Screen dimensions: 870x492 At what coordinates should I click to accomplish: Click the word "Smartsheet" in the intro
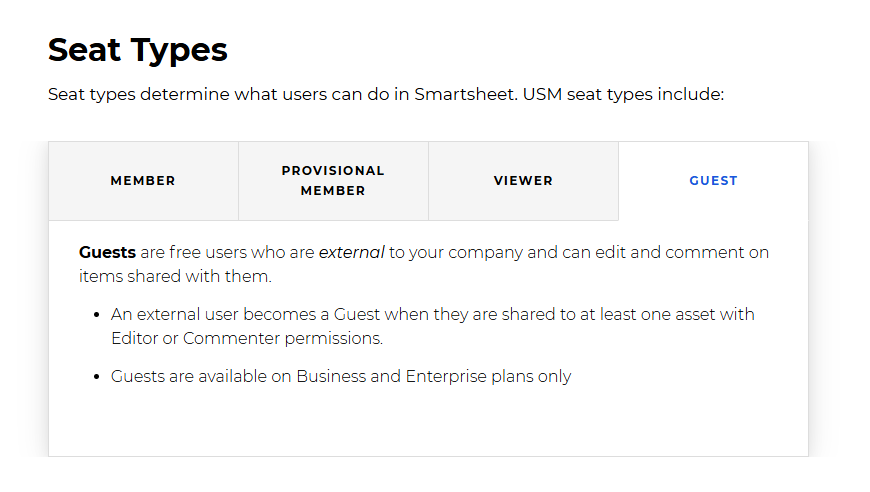463,95
